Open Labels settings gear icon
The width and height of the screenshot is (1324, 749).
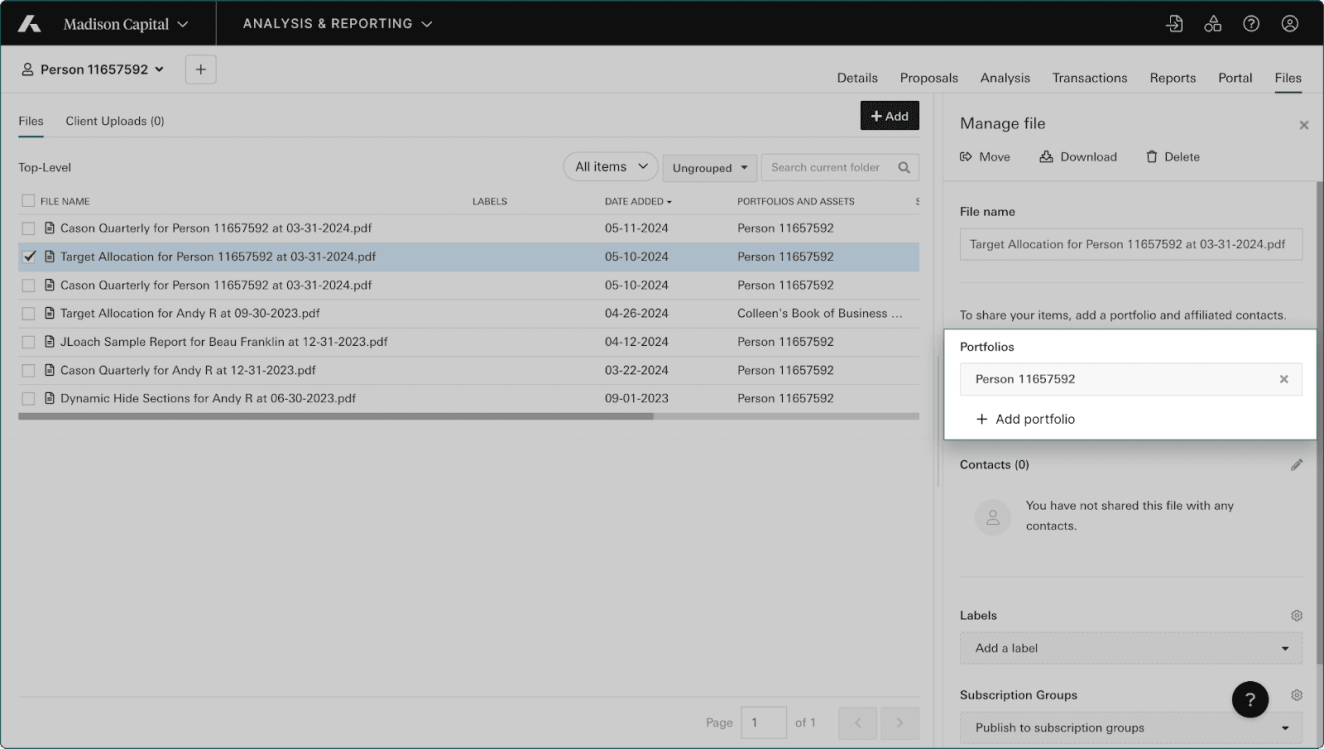coord(1296,616)
